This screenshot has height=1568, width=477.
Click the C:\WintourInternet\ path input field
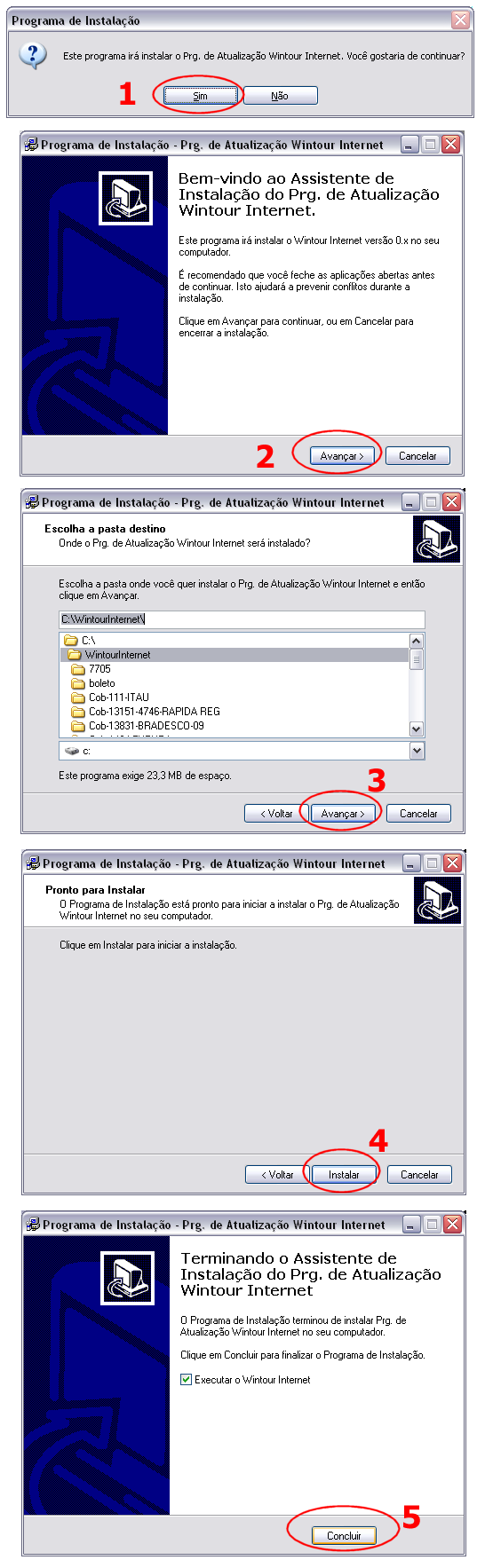click(242, 619)
